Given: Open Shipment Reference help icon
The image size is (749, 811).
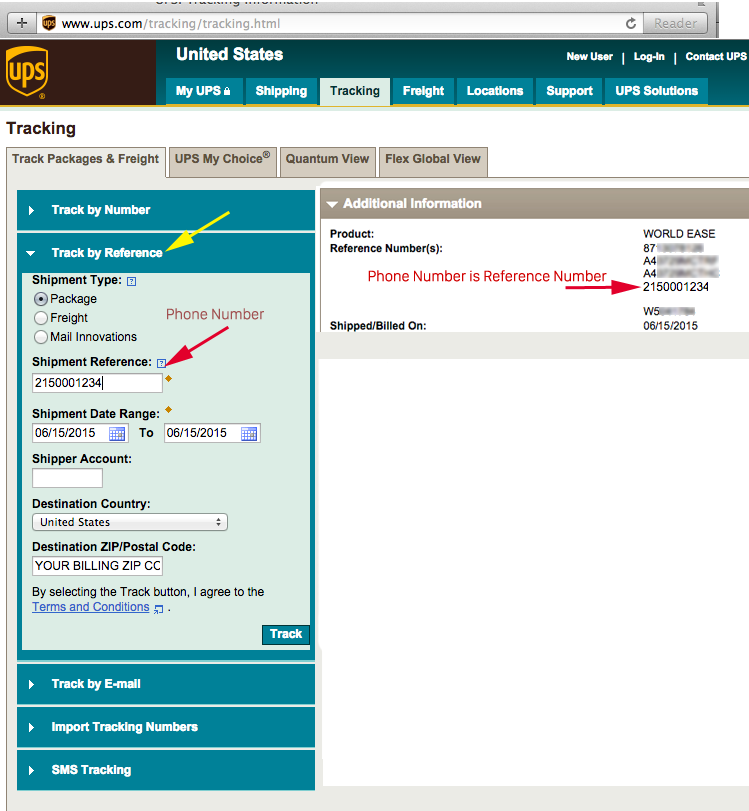Looking at the screenshot, I should pyautogui.click(x=161, y=363).
